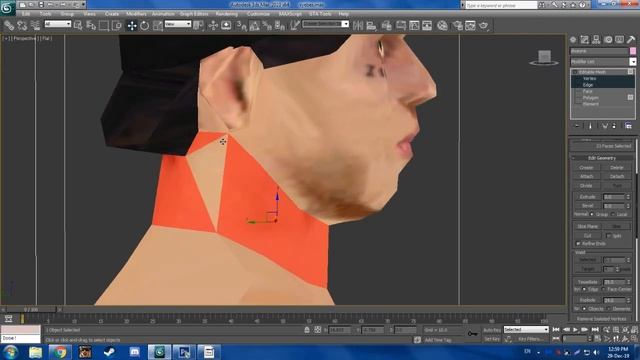640x360 pixels.
Task: Open the Quick Access Toolbar dropdown arrow
Action: pyautogui.click(x=84, y=5)
